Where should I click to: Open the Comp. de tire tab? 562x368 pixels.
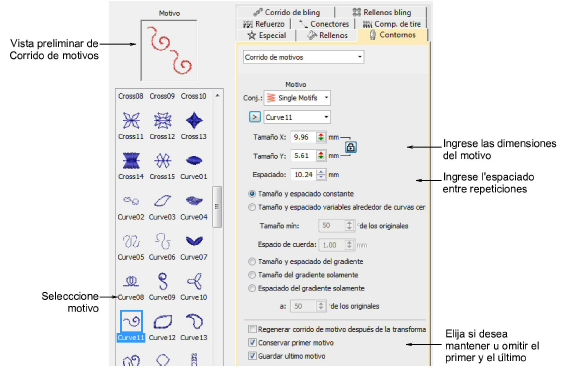[392, 24]
